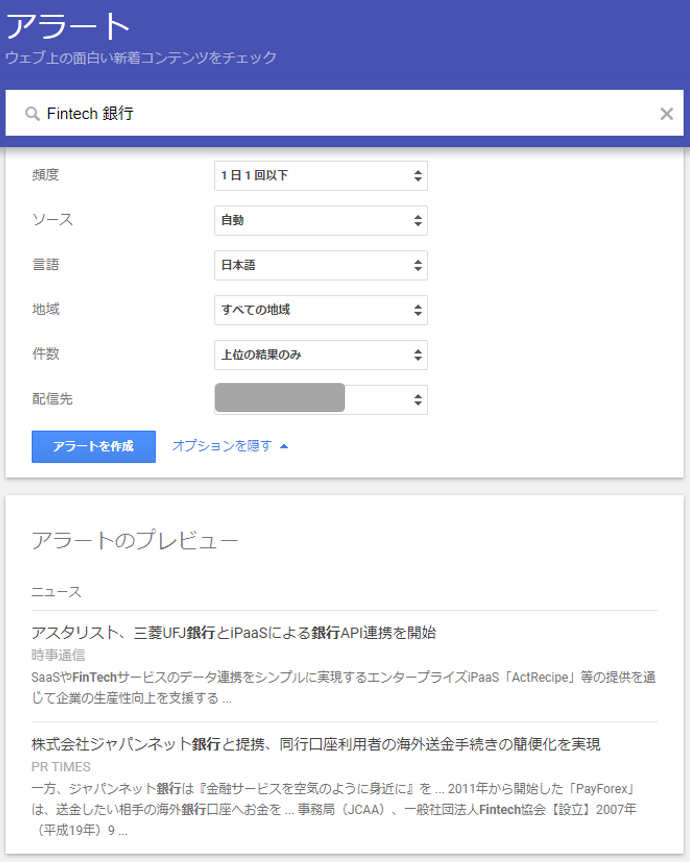This screenshot has height=862, width=690.
Task: Open the 地域 dropdown
Action: [x=321, y=310]
